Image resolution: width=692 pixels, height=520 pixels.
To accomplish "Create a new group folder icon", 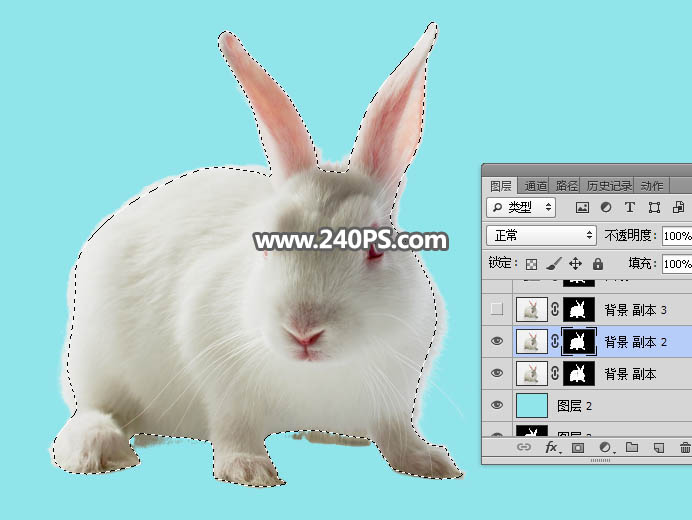I will tap(632, 447).
